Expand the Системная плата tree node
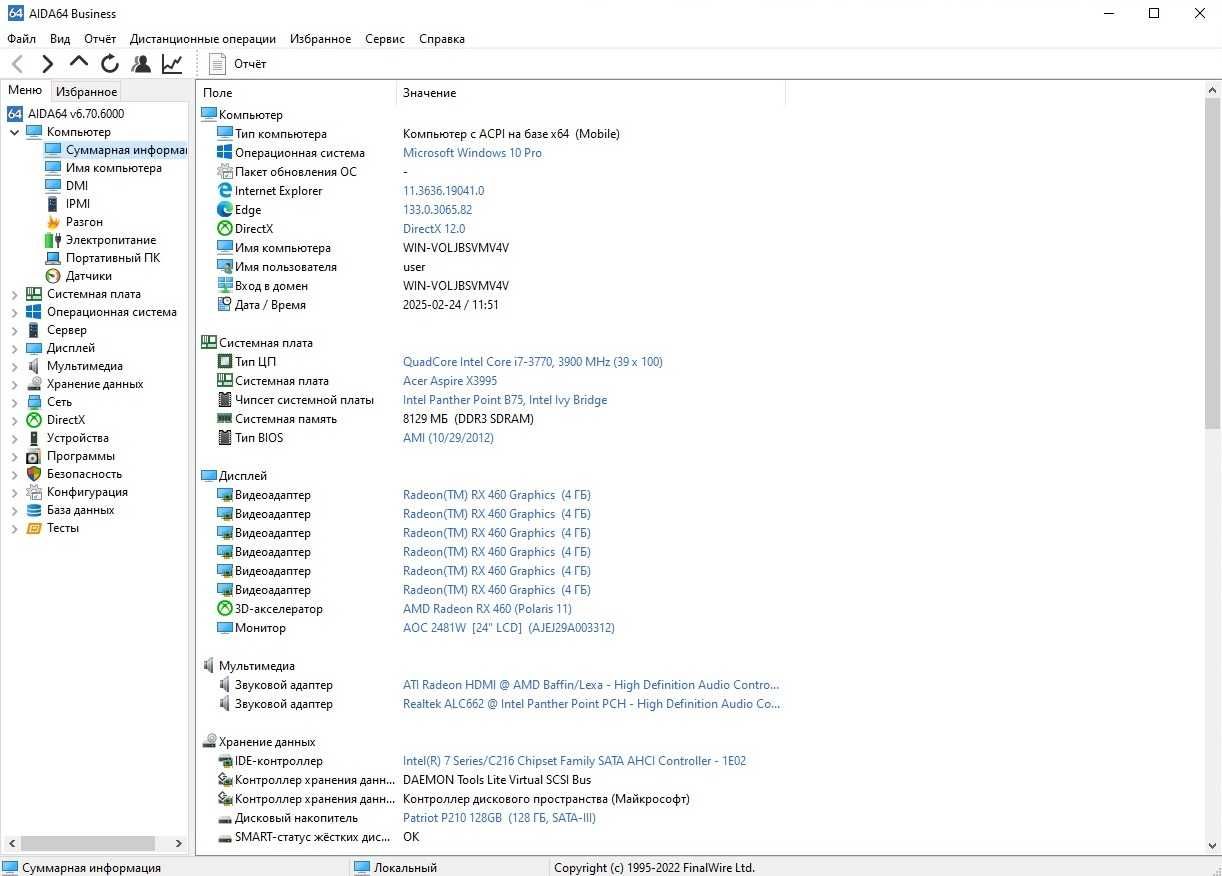Screen dimensions: 1222x876 pyautogui.click(x=14, y=294)
